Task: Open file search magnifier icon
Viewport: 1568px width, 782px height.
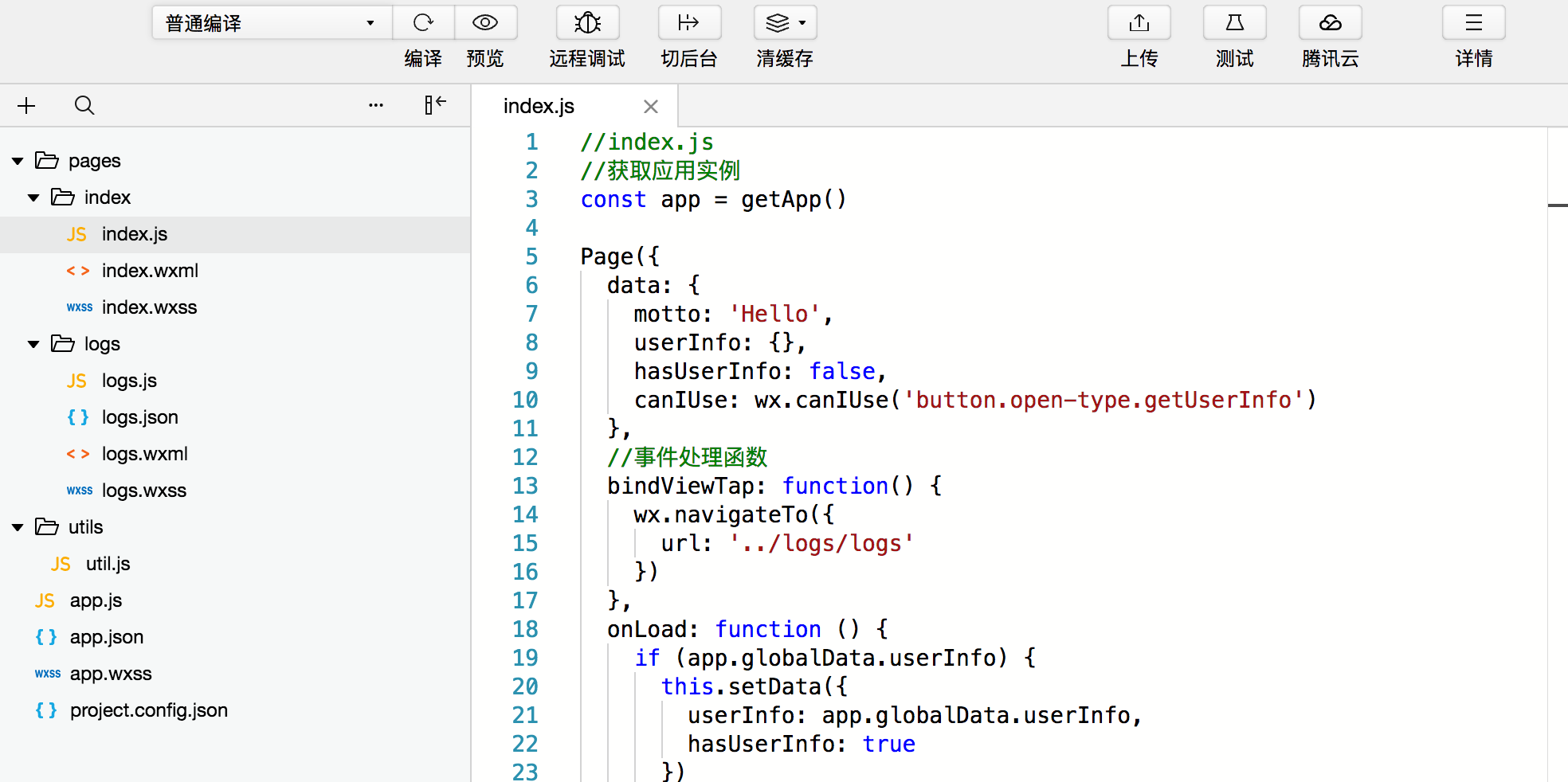Action: [84, 105]
